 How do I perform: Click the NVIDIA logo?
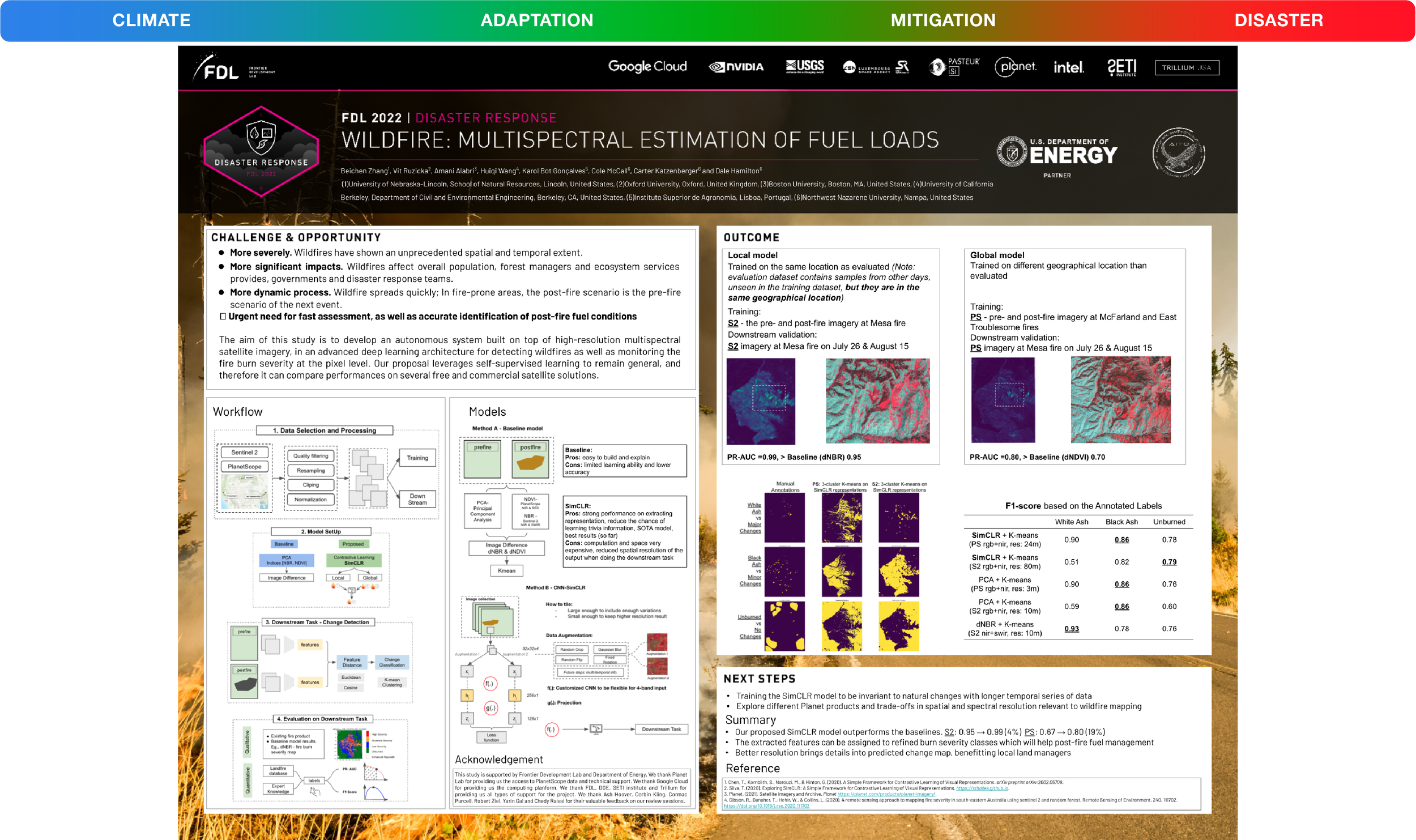(736, 67)
